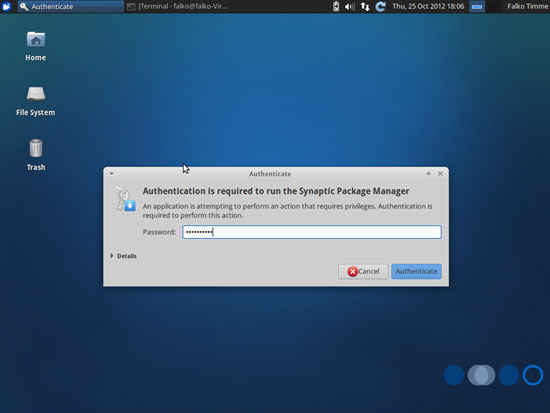Focus the Password input field
The width and height of the screenshot is (550, 413).
[x=312, y=232]
